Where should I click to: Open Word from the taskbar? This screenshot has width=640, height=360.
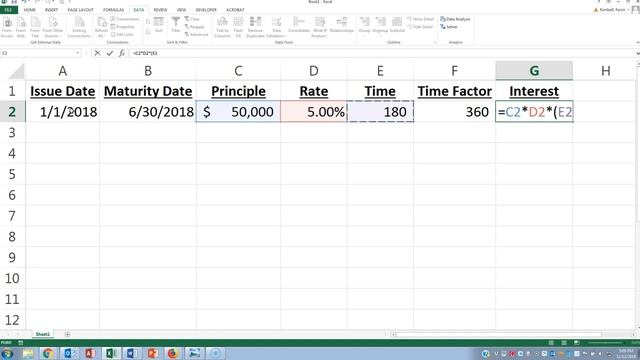(131, 353)
